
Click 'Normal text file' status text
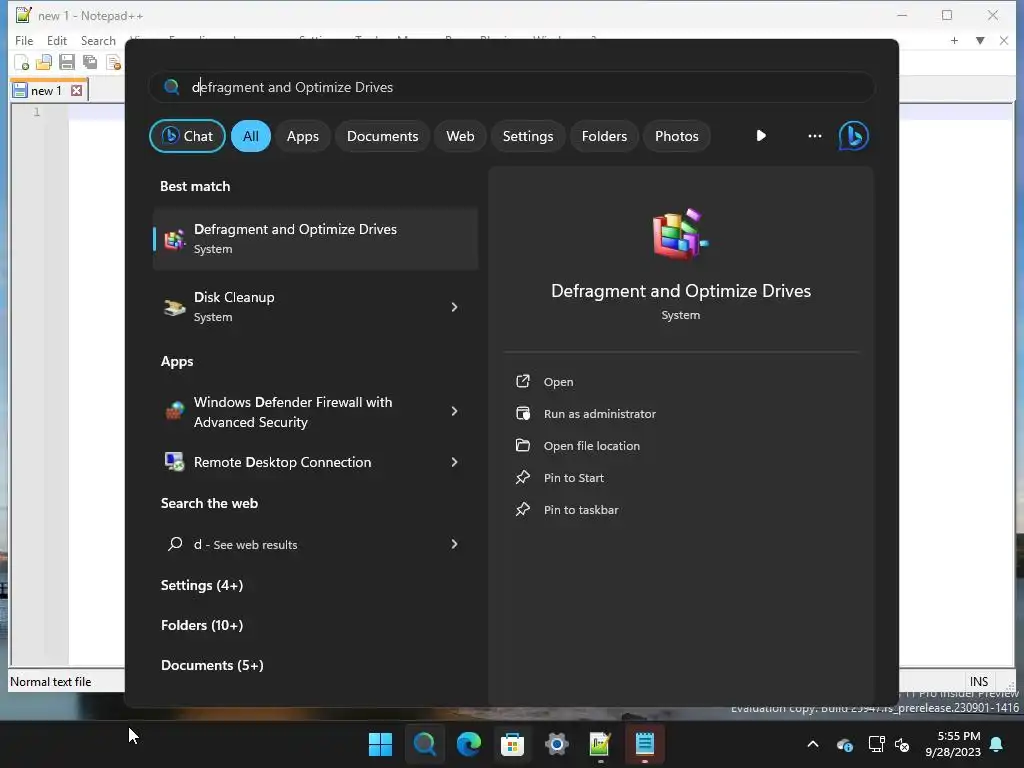50,681
